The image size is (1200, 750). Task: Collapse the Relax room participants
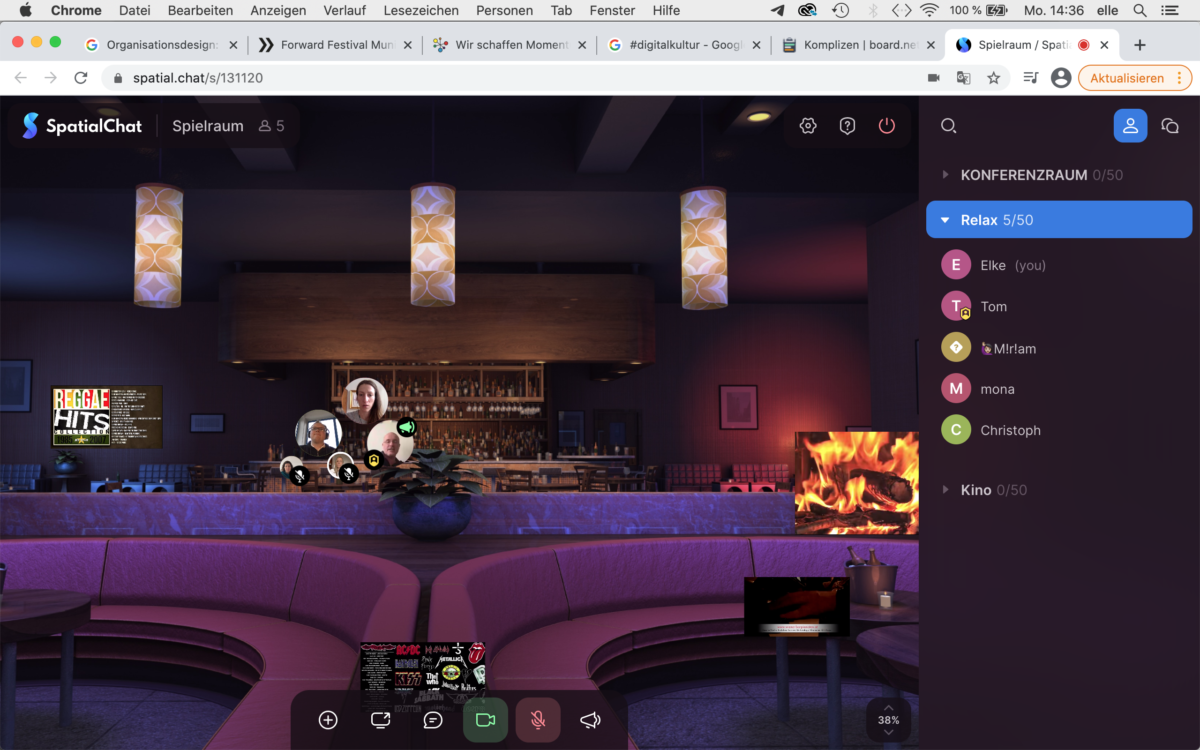(x=946, y=220)
